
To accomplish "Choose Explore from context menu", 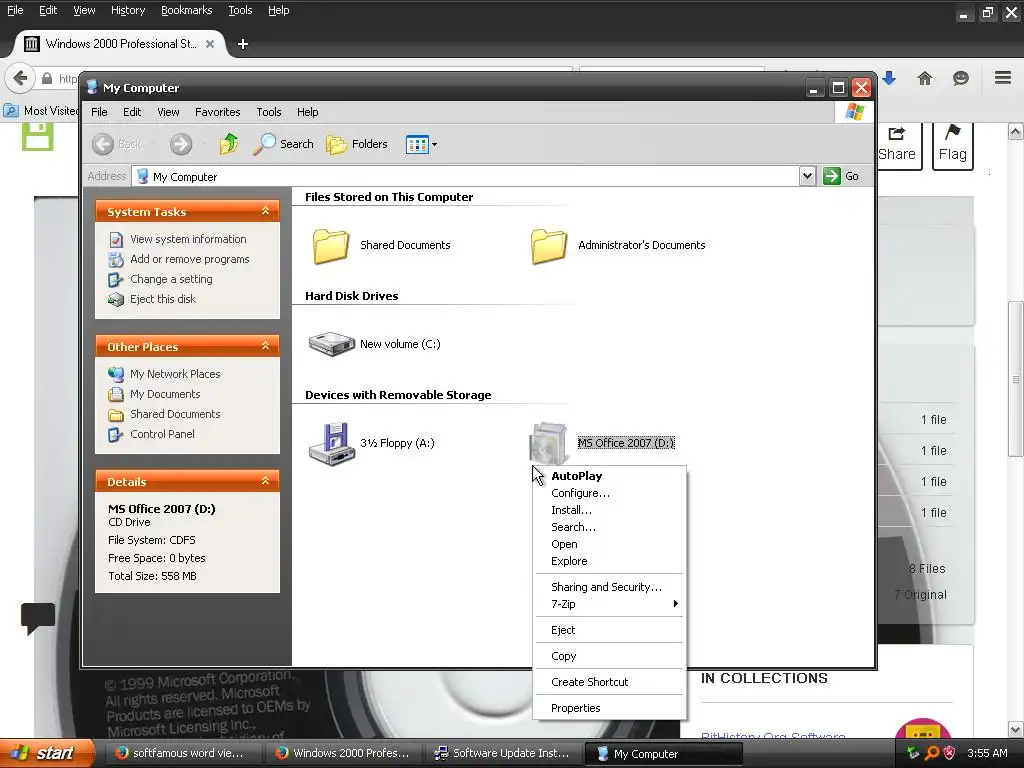I will (609, 561).
